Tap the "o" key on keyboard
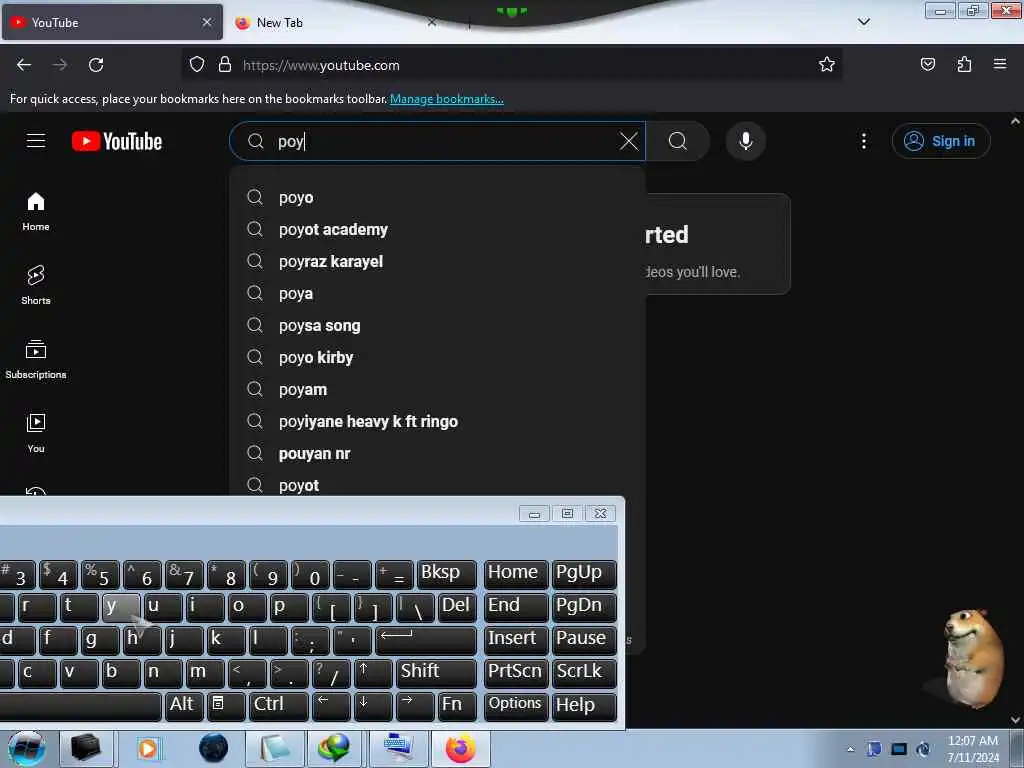Image resolution: width=1024 pixels, height=768 pixels. 247,607
